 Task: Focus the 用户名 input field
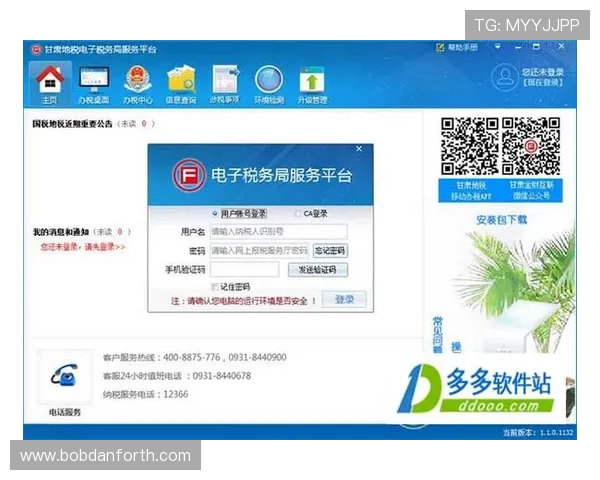click(x=277, y=231)
